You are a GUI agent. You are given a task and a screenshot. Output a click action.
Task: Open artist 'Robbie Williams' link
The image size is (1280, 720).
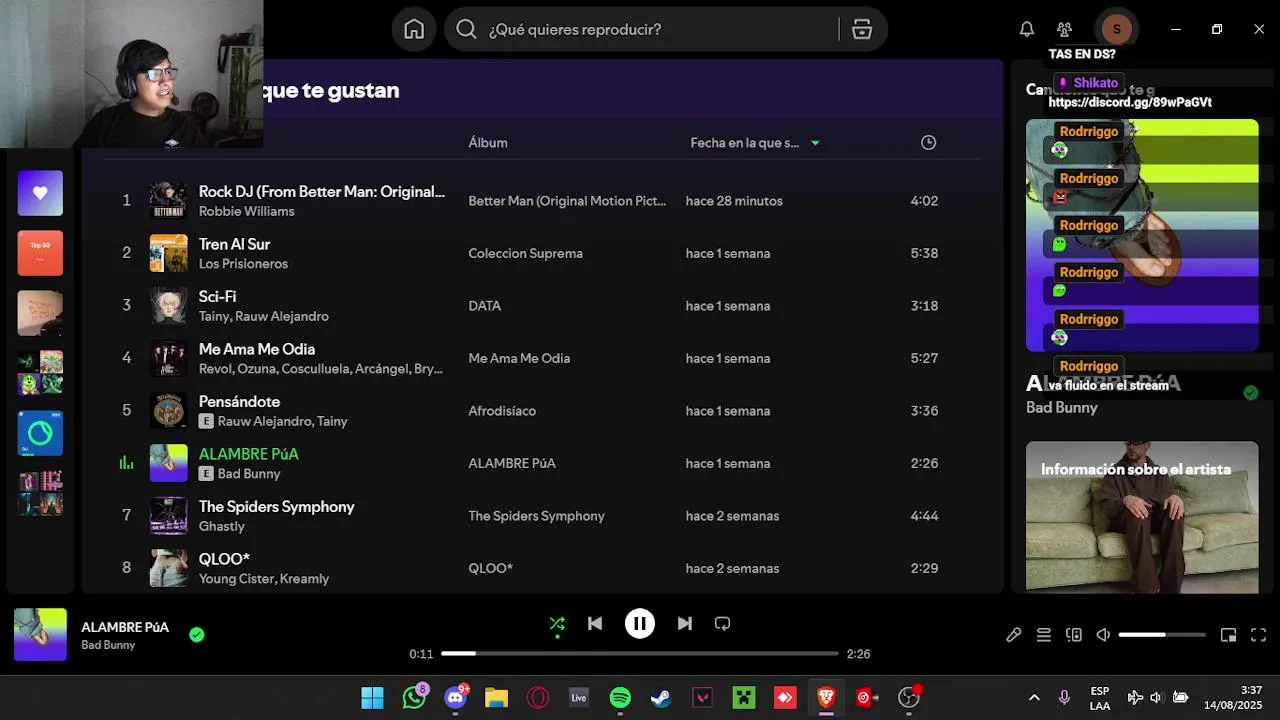pyautogui.click(x=247, y=211)
